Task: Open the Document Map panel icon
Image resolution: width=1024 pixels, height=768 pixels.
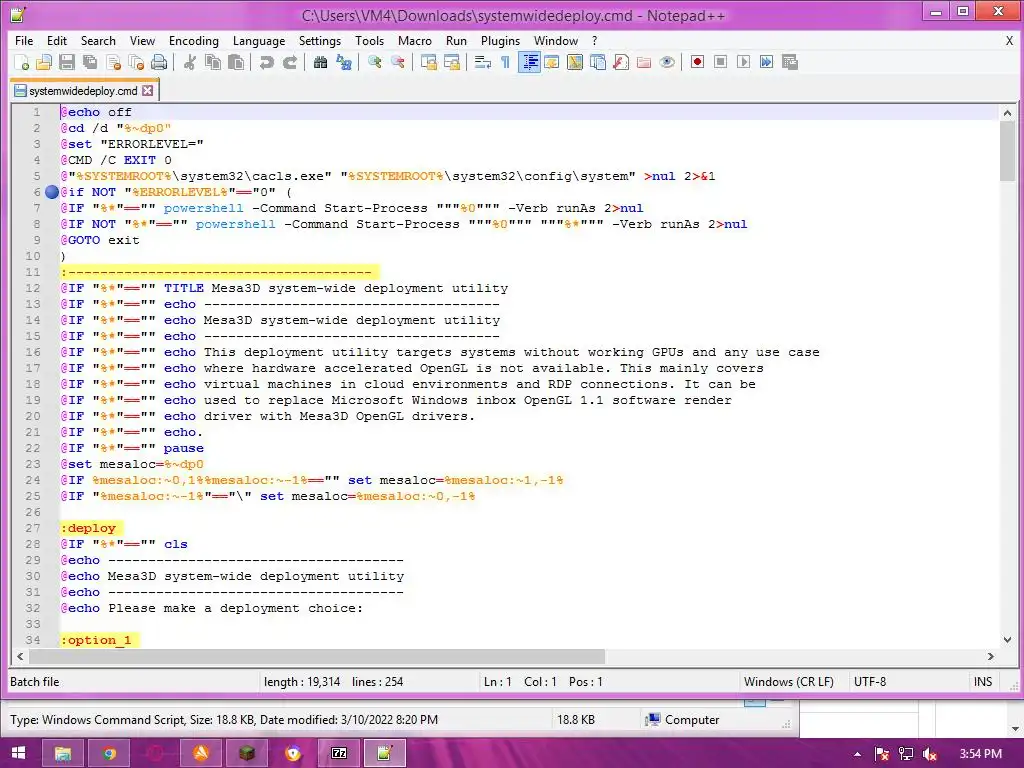Action: pyautogui.click(x=575, y=62)
